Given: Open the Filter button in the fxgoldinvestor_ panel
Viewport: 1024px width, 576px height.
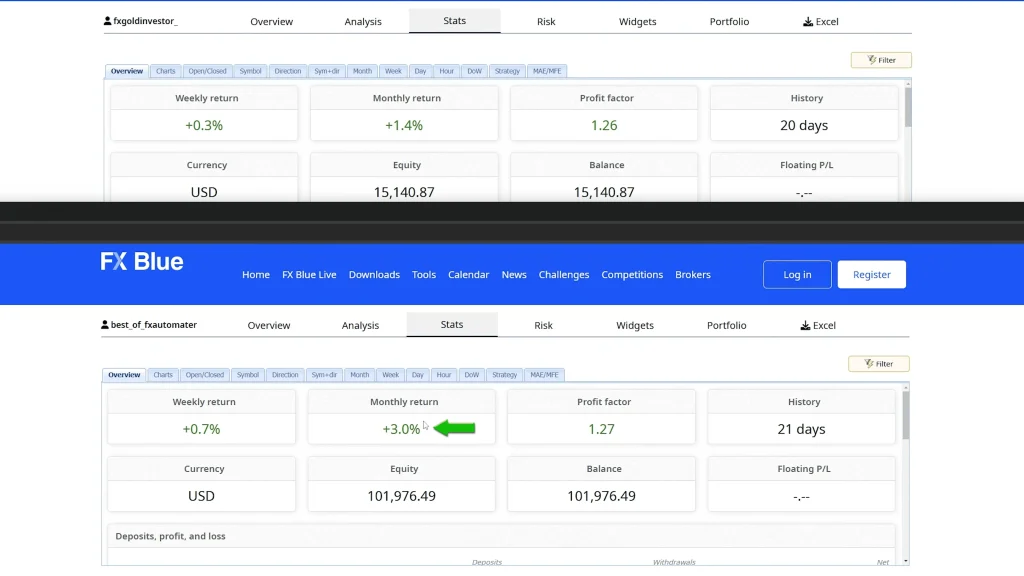Looking at the screenshot, I should 881,60.
